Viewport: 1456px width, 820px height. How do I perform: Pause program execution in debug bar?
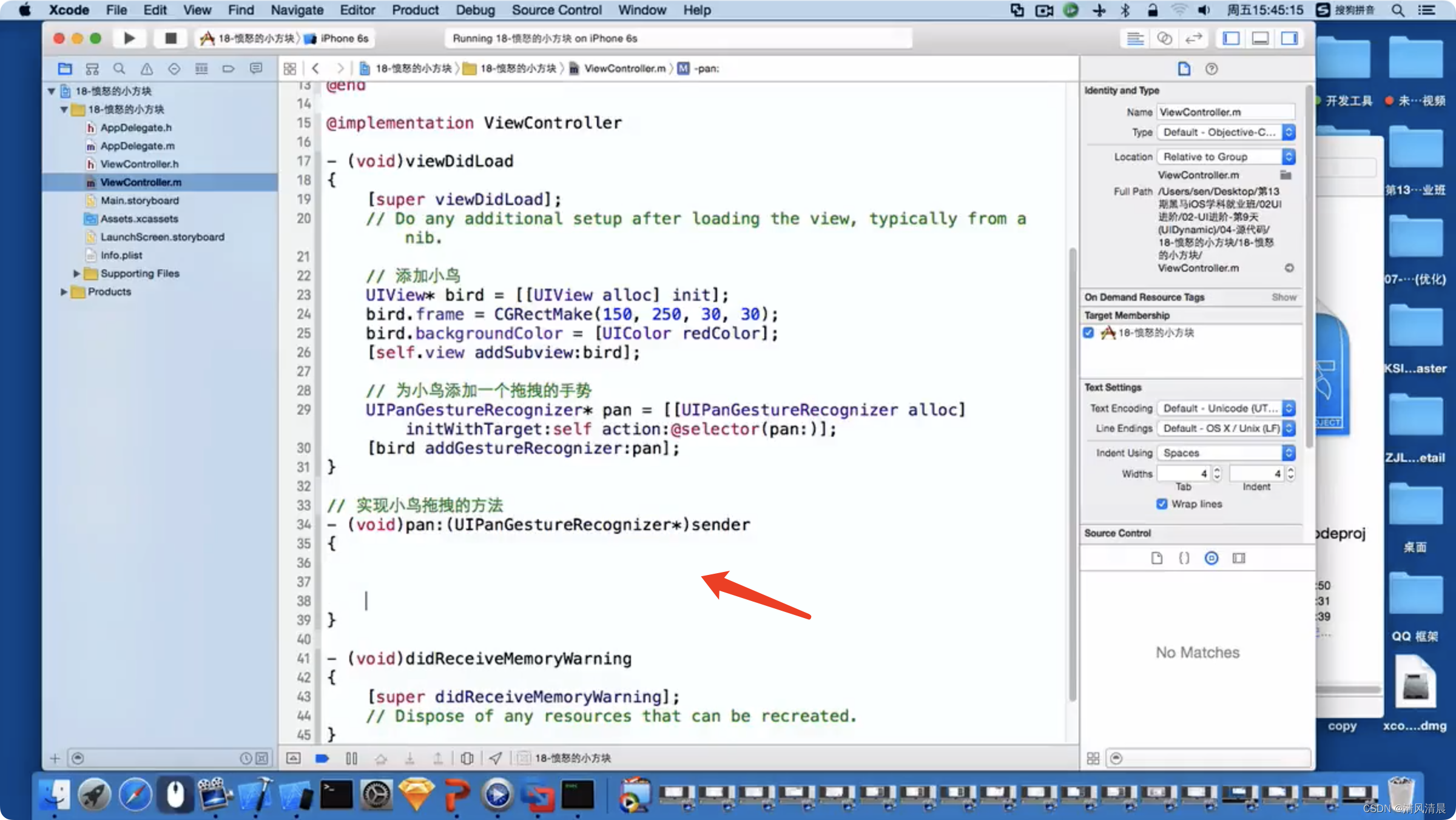pos(351,758)
